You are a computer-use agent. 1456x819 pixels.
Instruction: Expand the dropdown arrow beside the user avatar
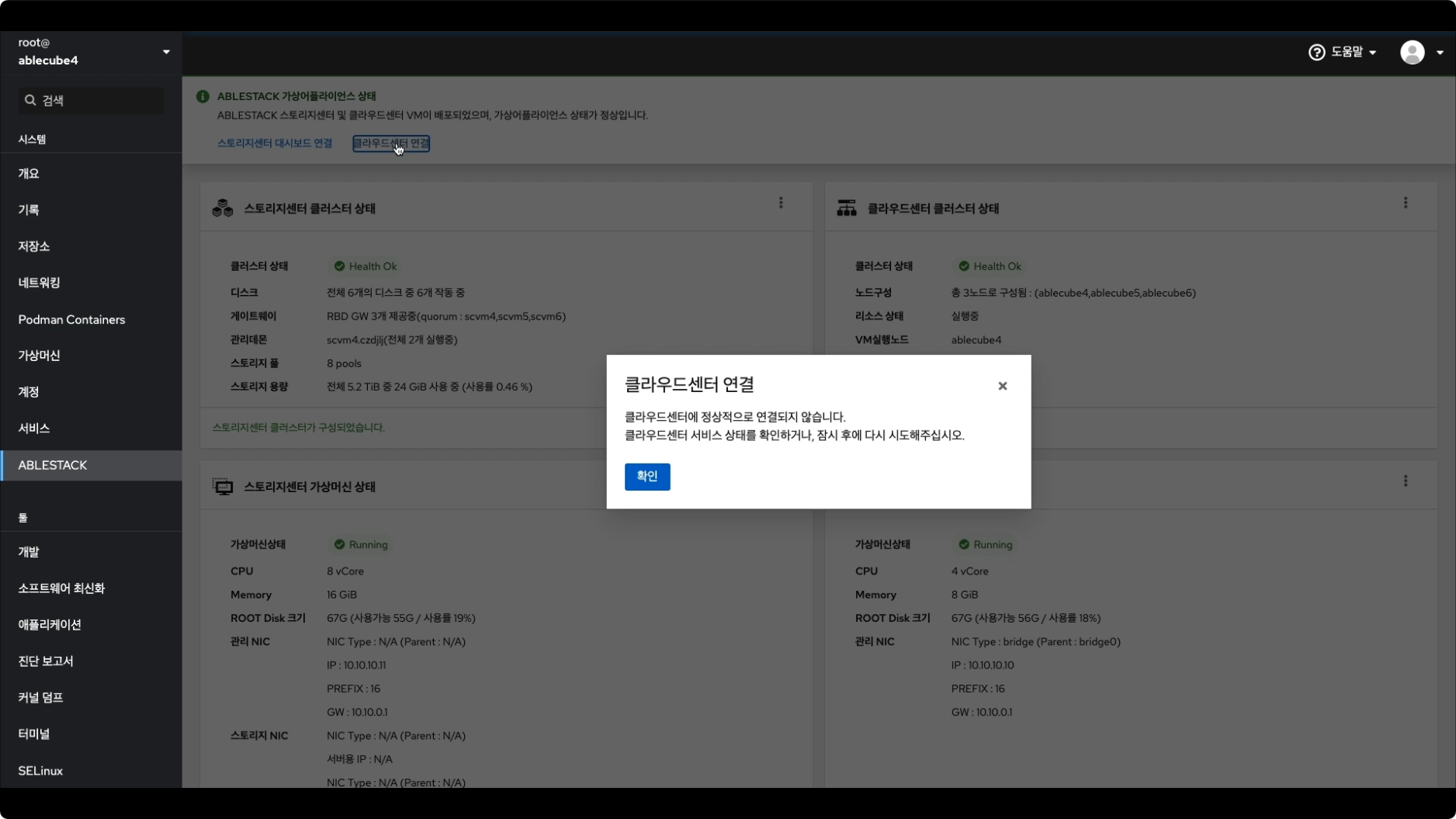[1440, 52]
